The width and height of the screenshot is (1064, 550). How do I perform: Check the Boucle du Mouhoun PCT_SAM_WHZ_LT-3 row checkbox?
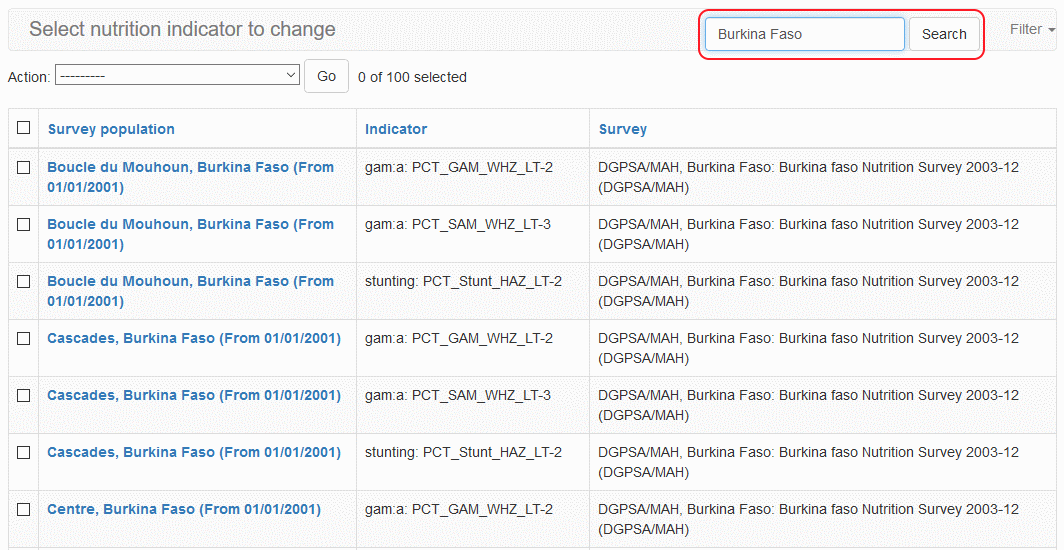click(23, 225)
